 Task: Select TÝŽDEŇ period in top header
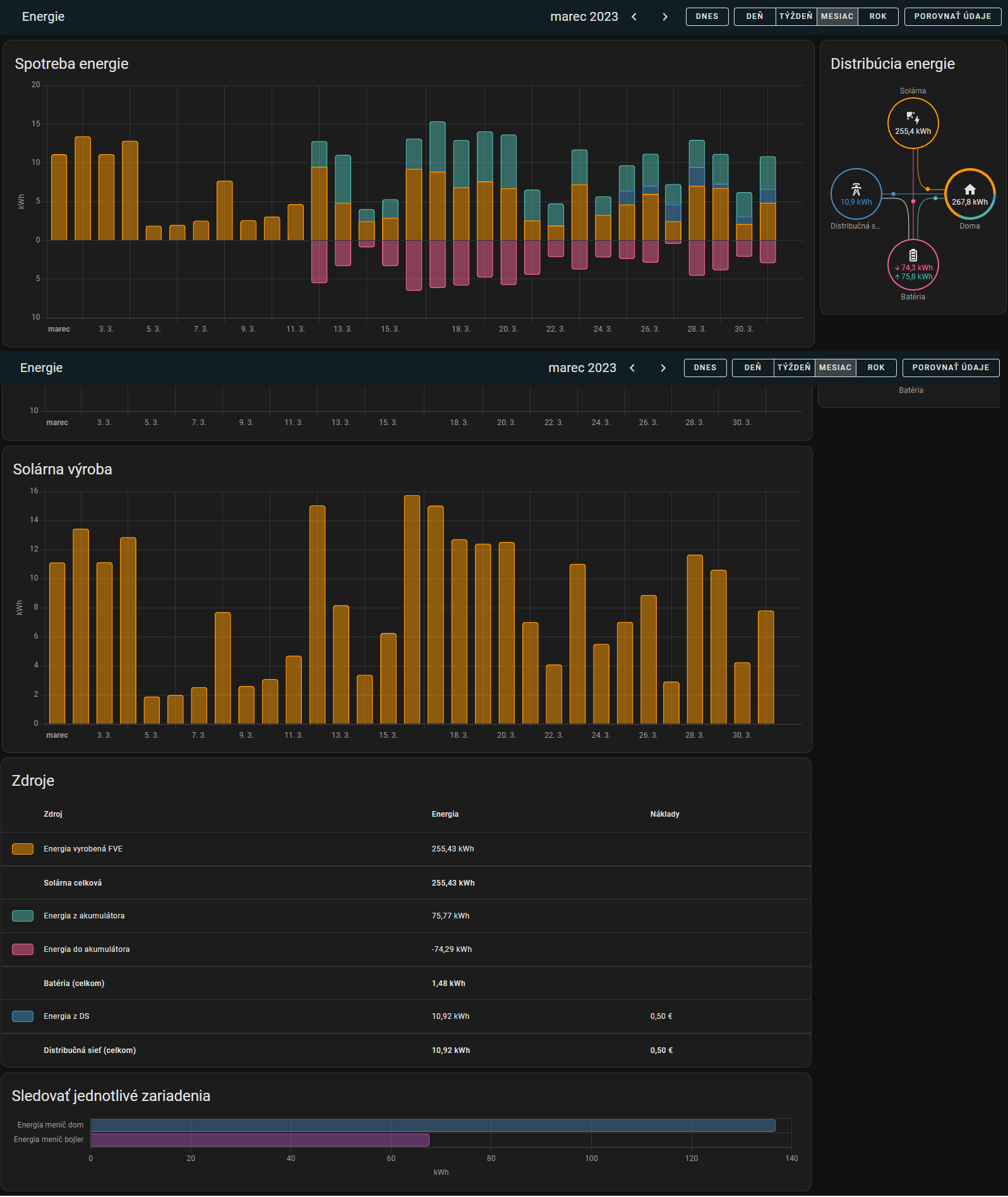[x=795, y=16]
